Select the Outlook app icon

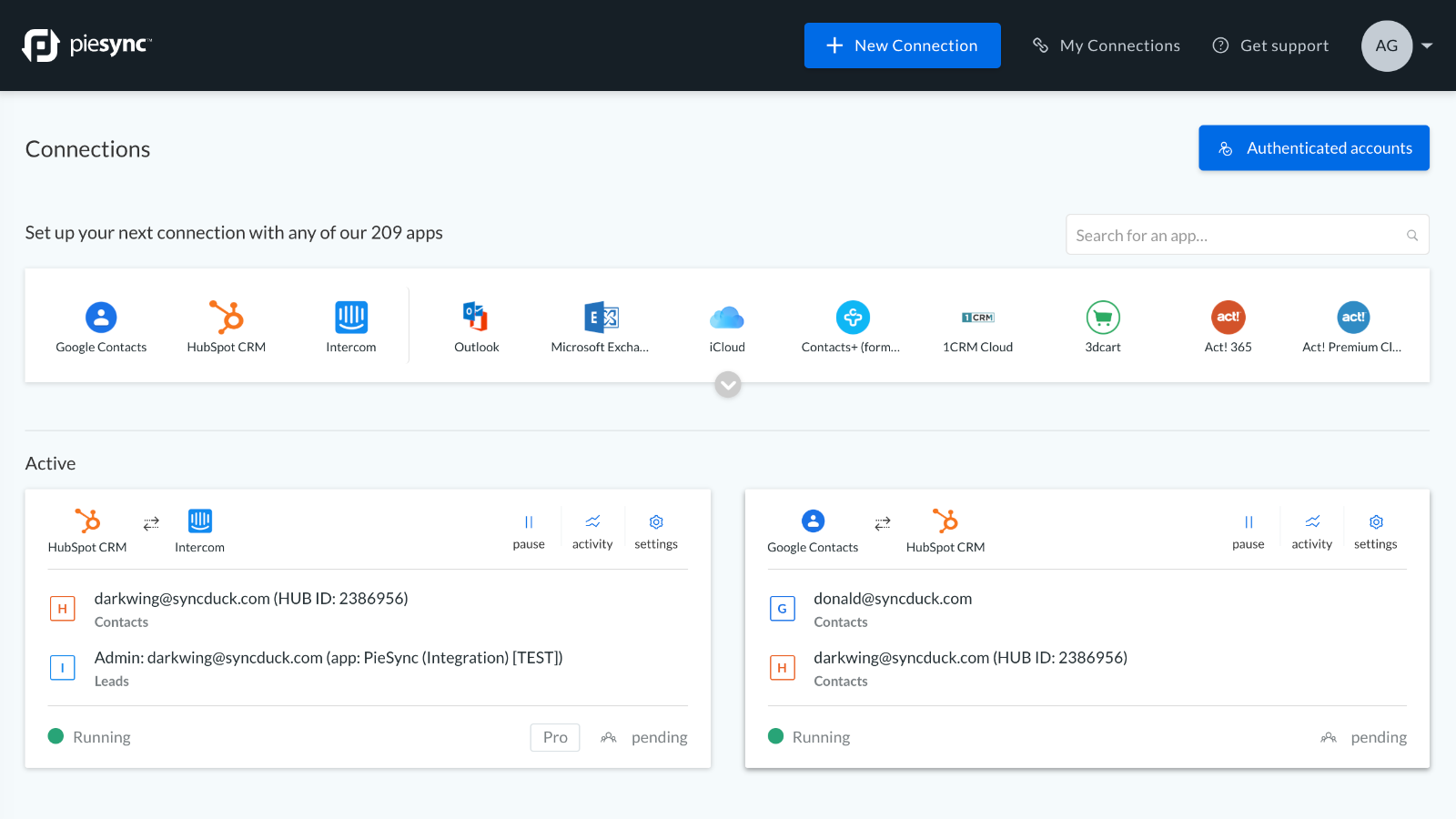click(476, 318)
